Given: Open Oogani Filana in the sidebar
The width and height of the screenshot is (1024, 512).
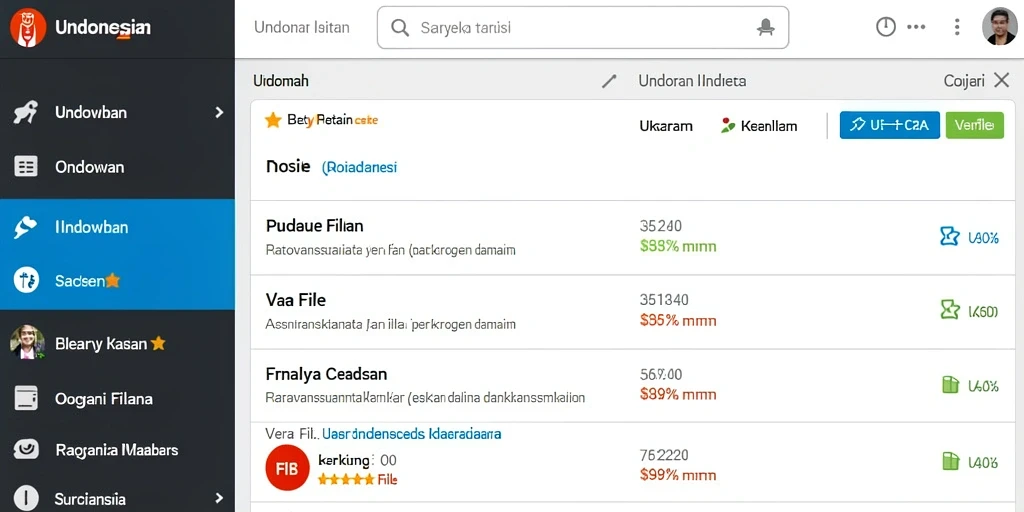Looking at the screenshot, I should click(x=117, y=398).
